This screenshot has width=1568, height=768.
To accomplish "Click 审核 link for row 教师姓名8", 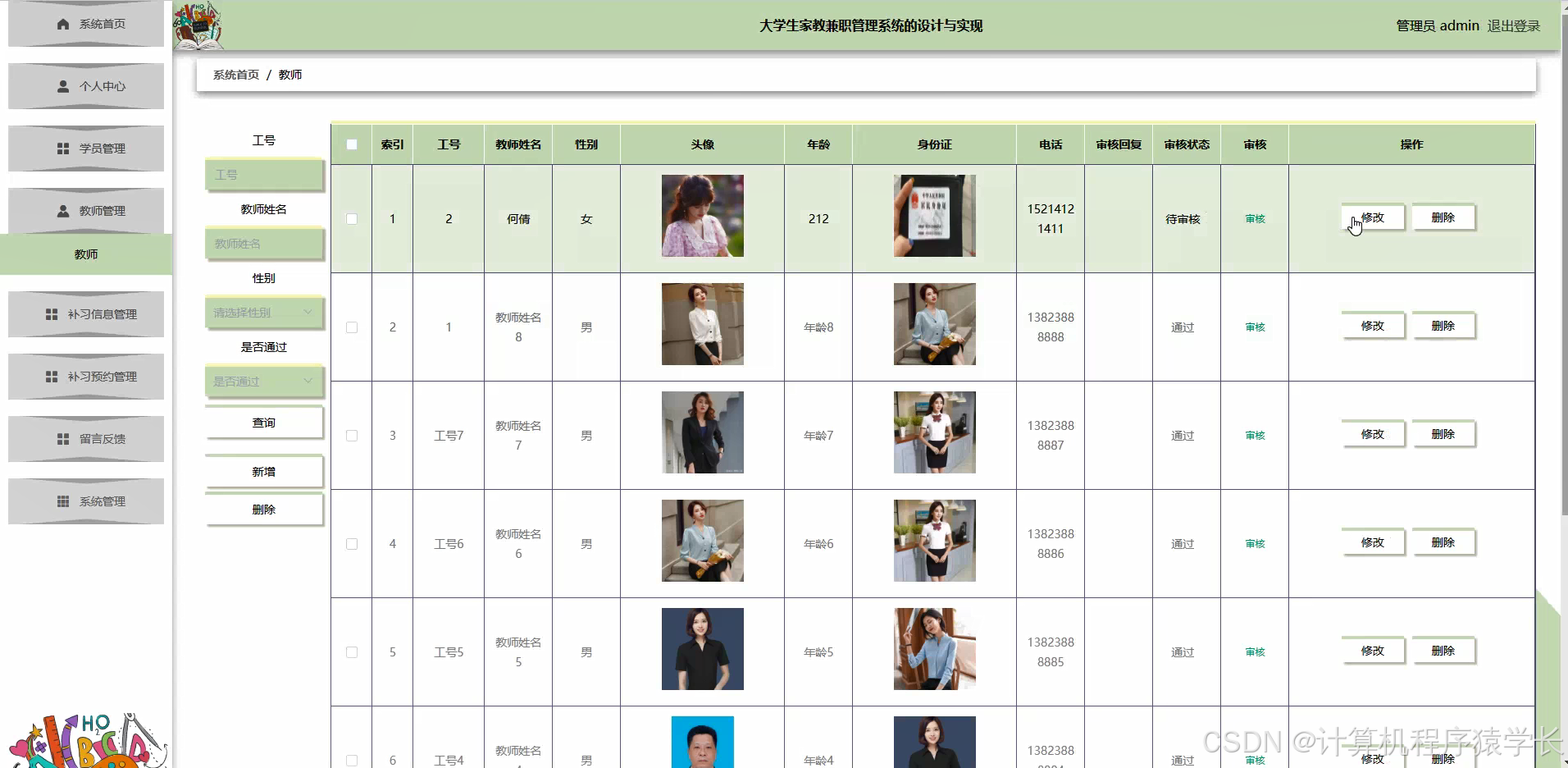I will click(x=1255, y=327).
